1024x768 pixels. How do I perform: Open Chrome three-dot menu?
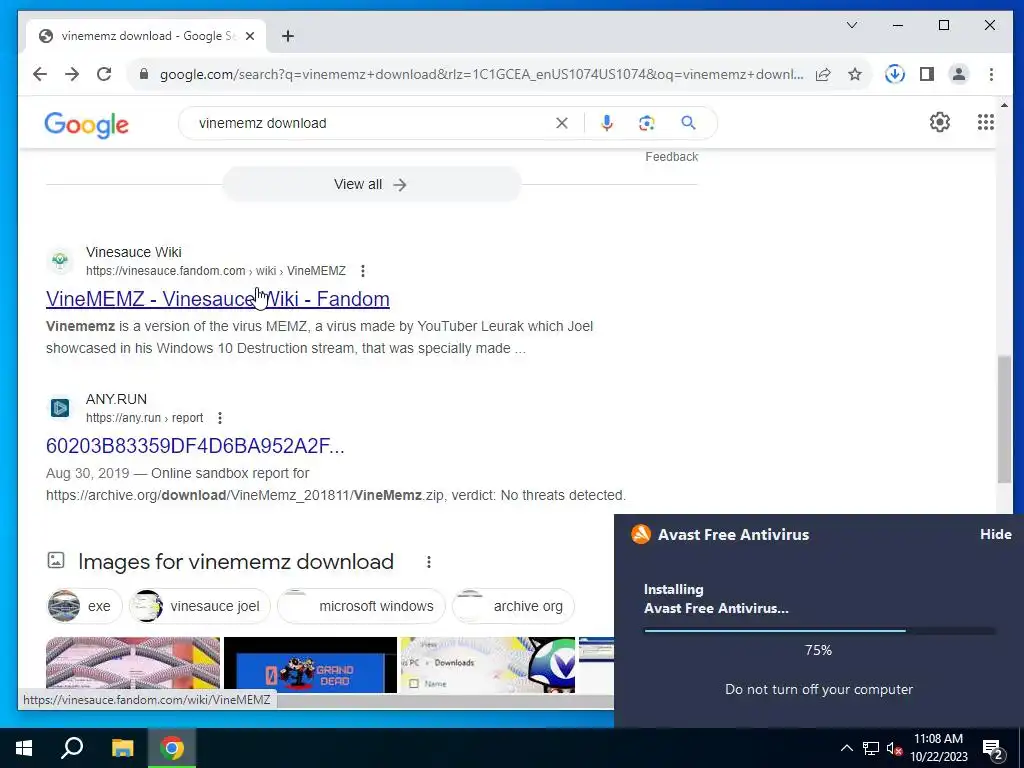click(991, 74)
